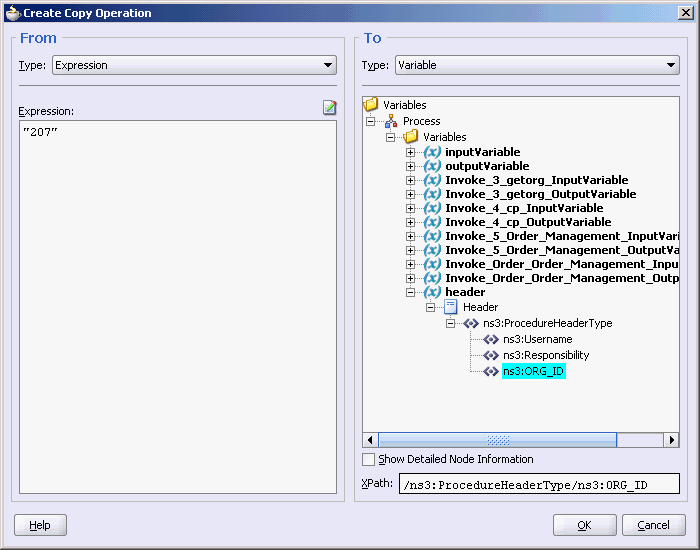Select the Invoke_Order_Order_Management_Input variable row
The height and width of the screenshot is (550, 700).
(562, 264)
